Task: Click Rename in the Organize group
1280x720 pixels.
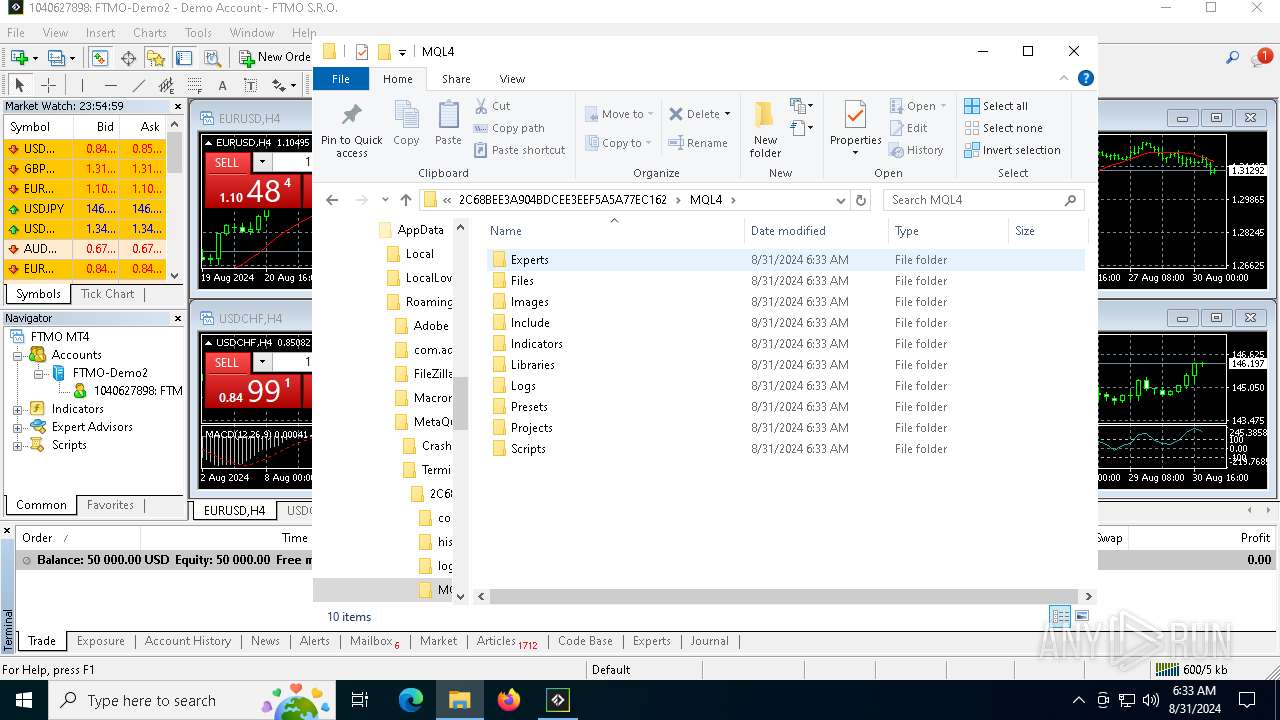Action: (x=698, y=143)
